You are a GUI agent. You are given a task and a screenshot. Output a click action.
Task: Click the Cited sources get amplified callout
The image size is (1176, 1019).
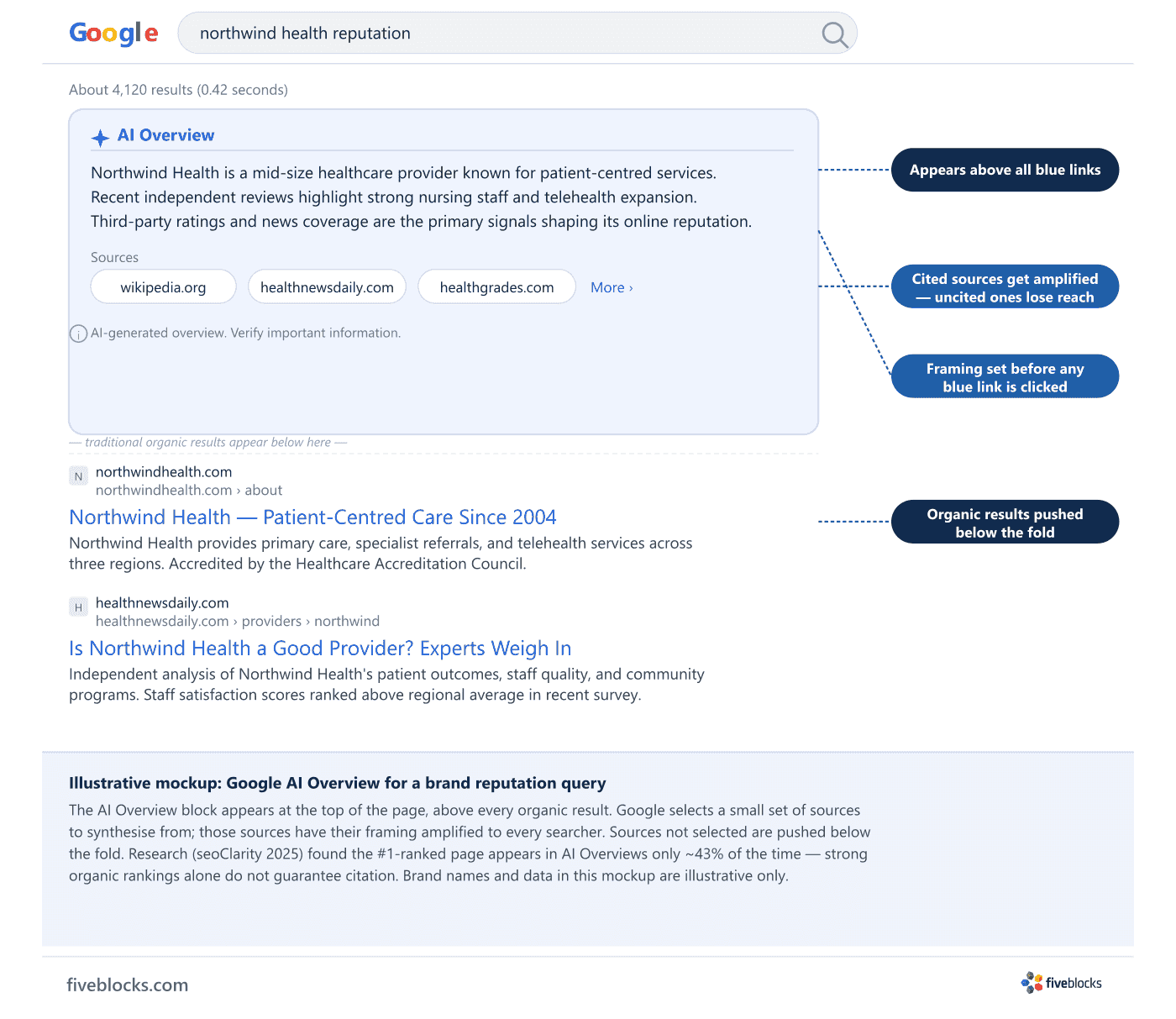click(1005, 287)
